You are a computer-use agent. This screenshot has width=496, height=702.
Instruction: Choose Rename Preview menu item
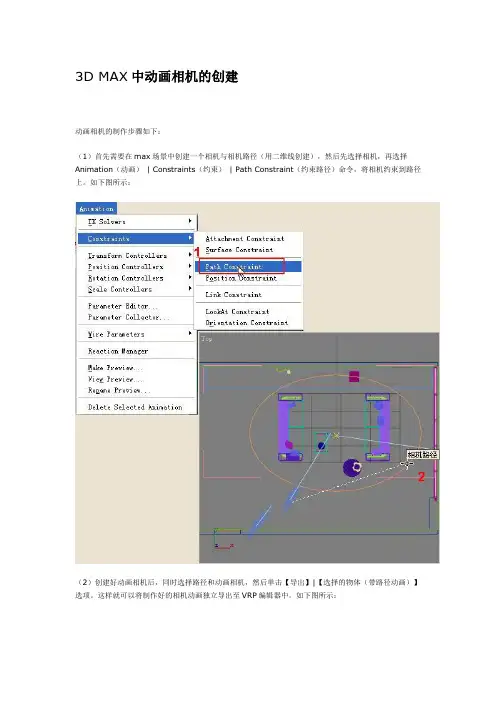137,390
